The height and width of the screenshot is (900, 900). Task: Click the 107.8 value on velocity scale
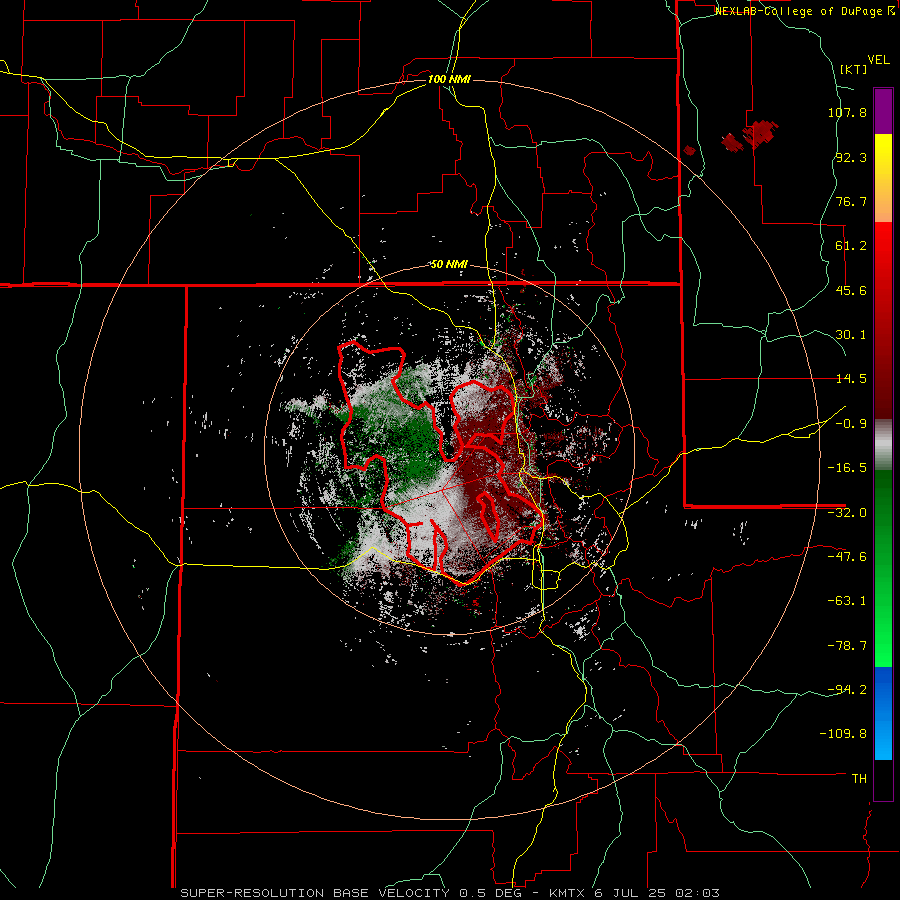(x=847, y=112)
